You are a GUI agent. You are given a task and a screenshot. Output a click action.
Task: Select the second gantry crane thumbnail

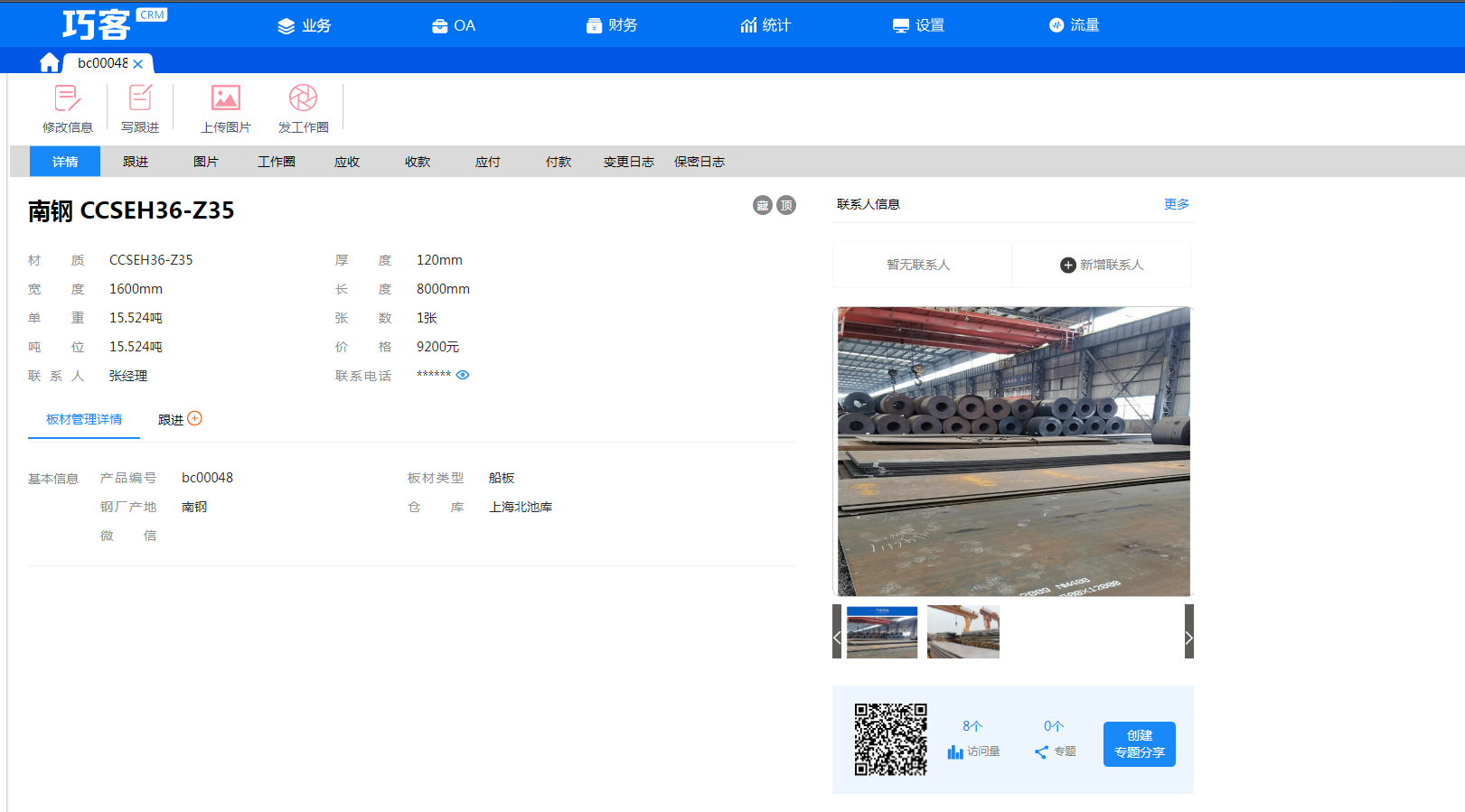coord(963,632)
